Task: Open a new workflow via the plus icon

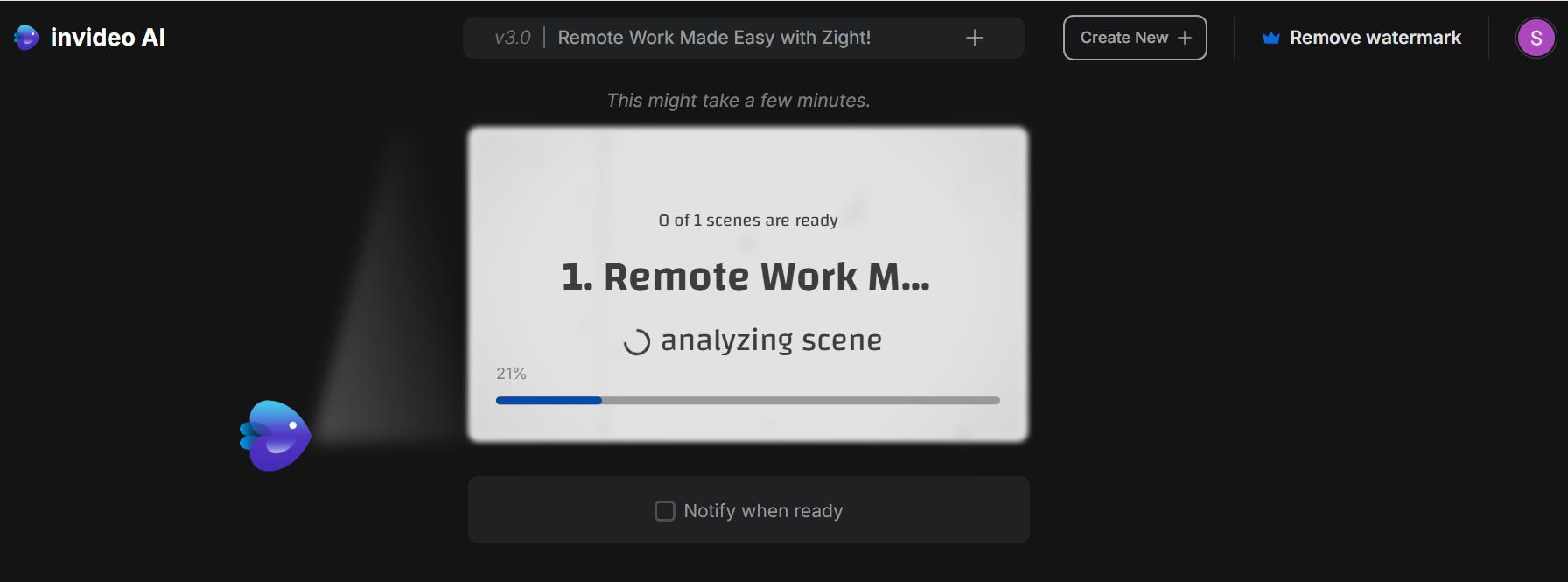Action: (x=974, y=38)
